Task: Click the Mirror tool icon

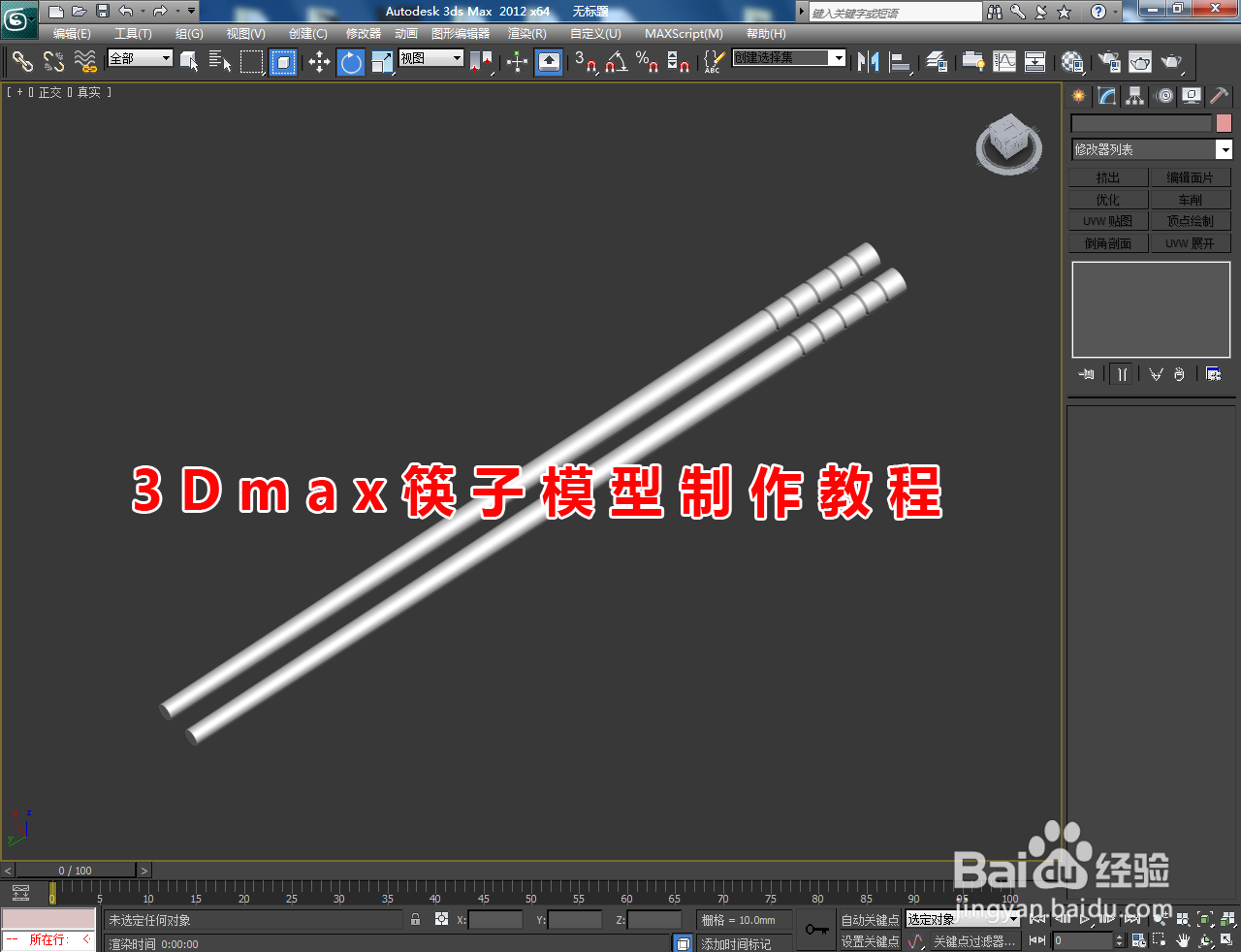Action: click(869, 62)
